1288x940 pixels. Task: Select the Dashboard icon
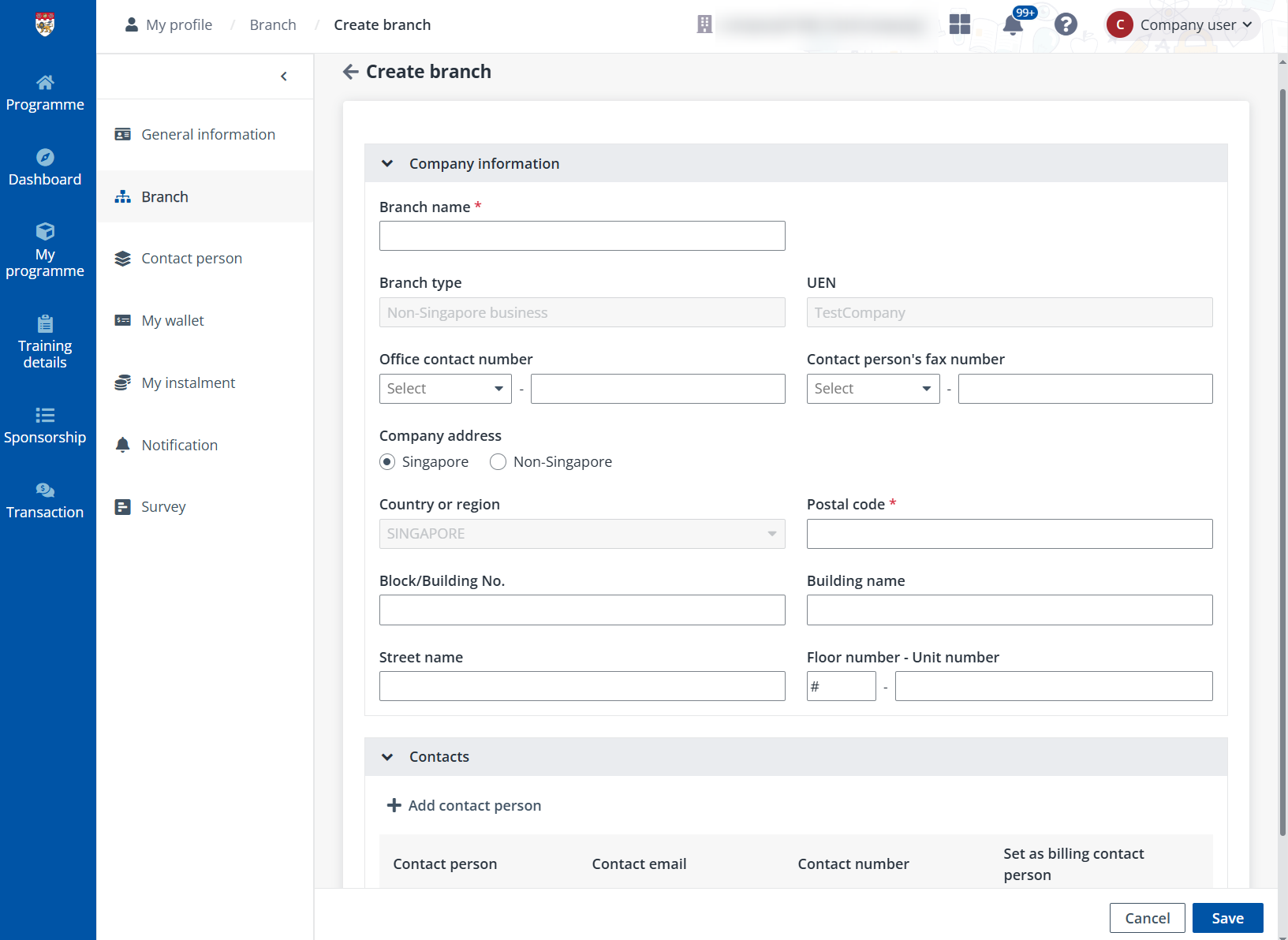click(x=45, y=166)
